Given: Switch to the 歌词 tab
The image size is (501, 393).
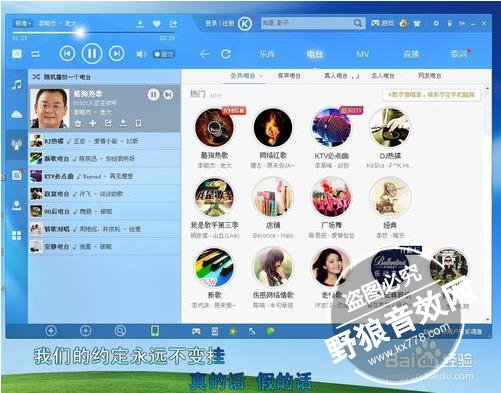Looking at the screenshot, I should click(460, 54).
